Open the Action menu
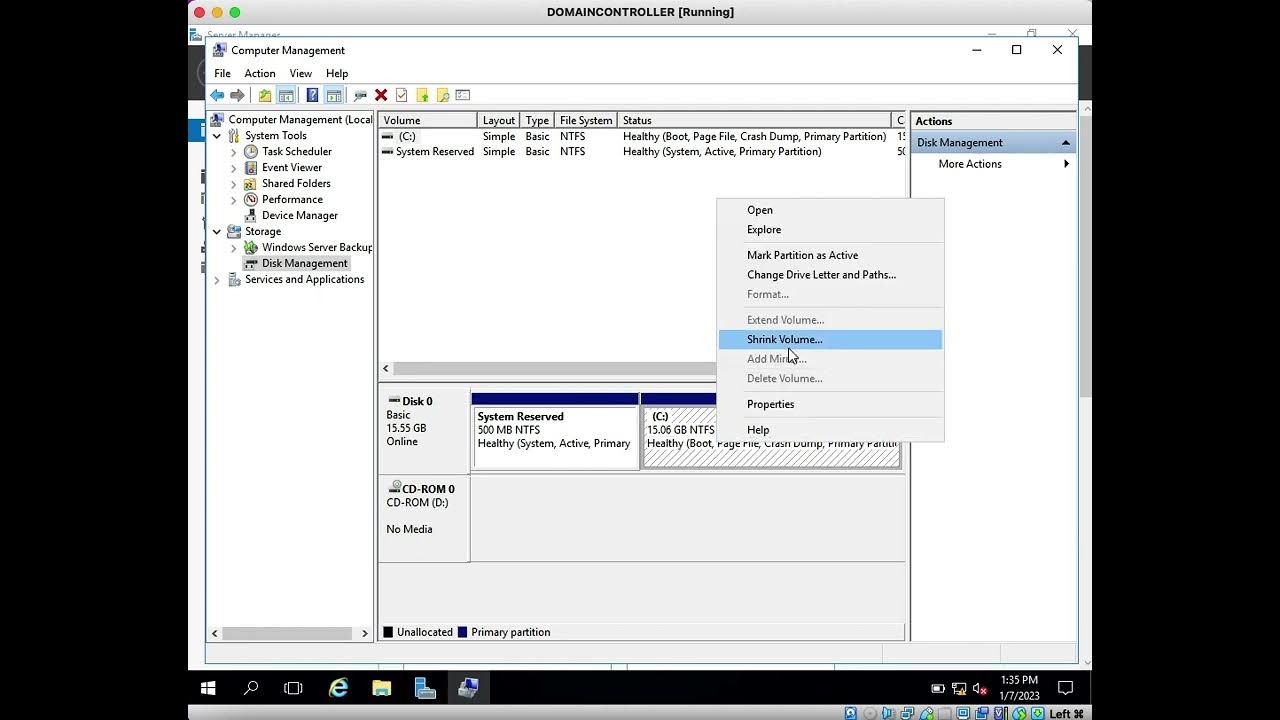1280x720 pixels. (x=259, y=73)
